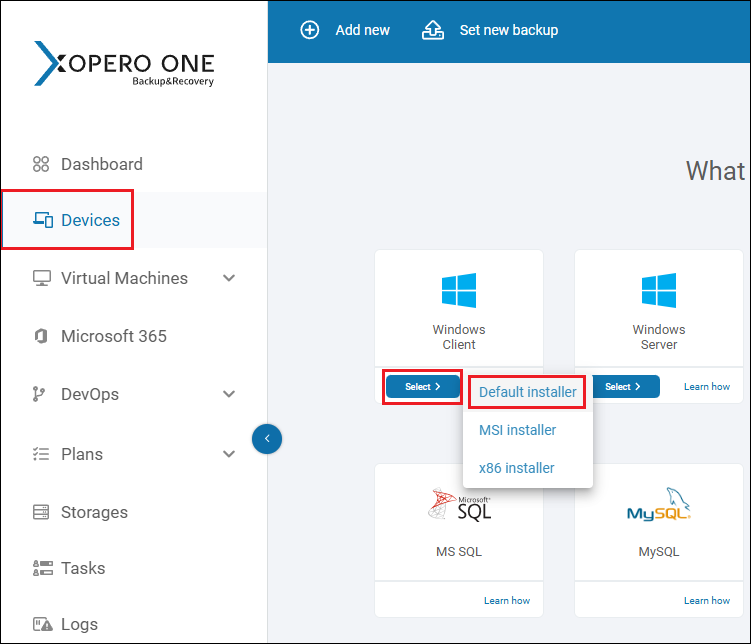
Task: Click the MS SQL card label
Action: pyautogui.click(x=459, y=552)
